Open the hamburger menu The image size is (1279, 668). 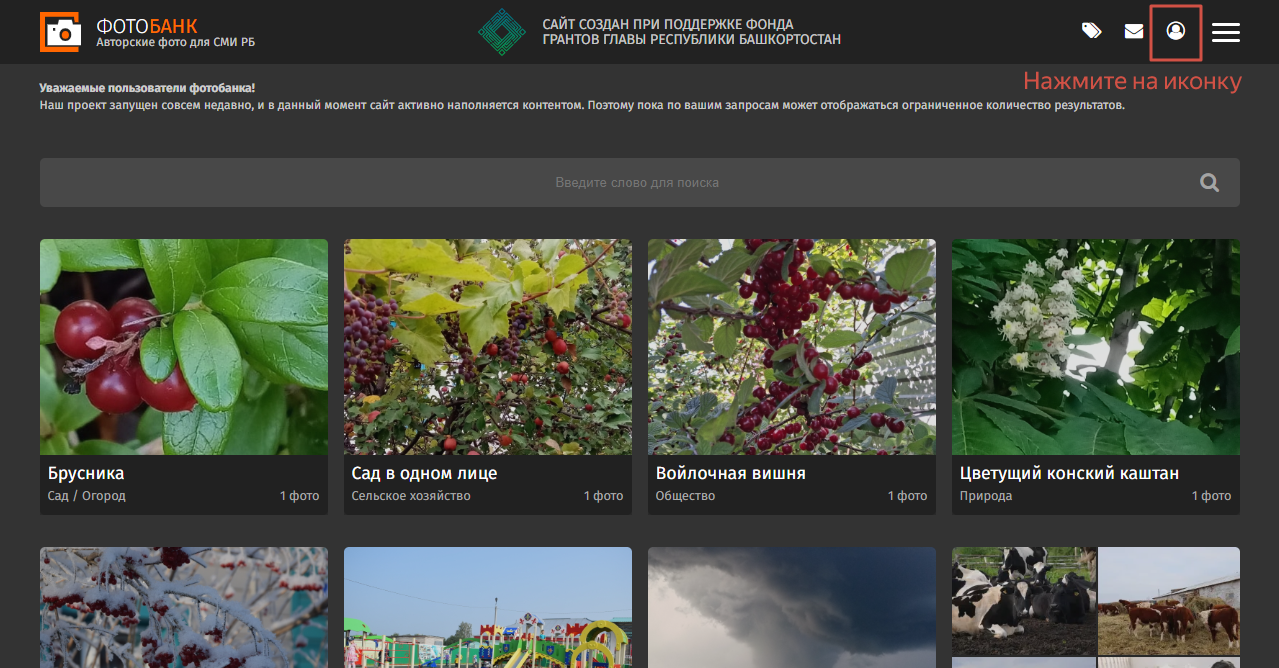click(x=1226, y=32)
